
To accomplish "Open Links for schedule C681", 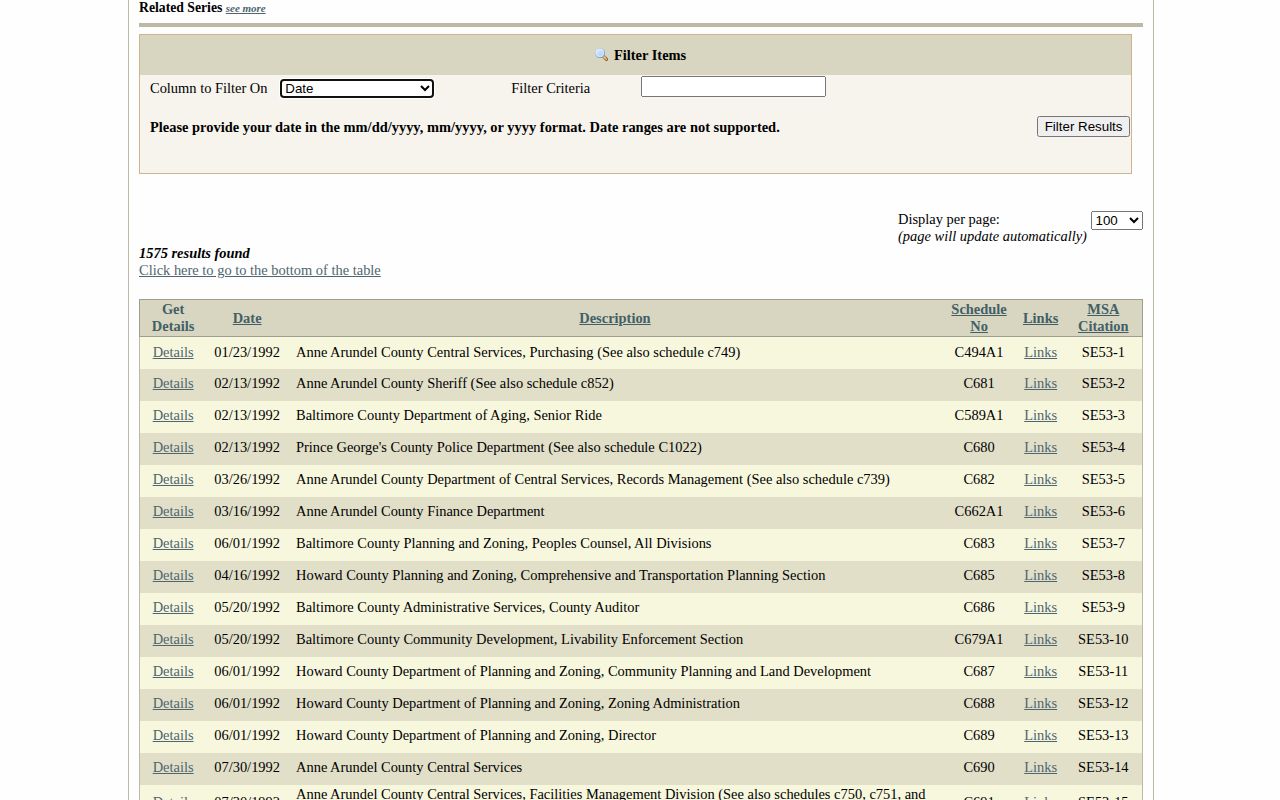I will (1040, 383).
